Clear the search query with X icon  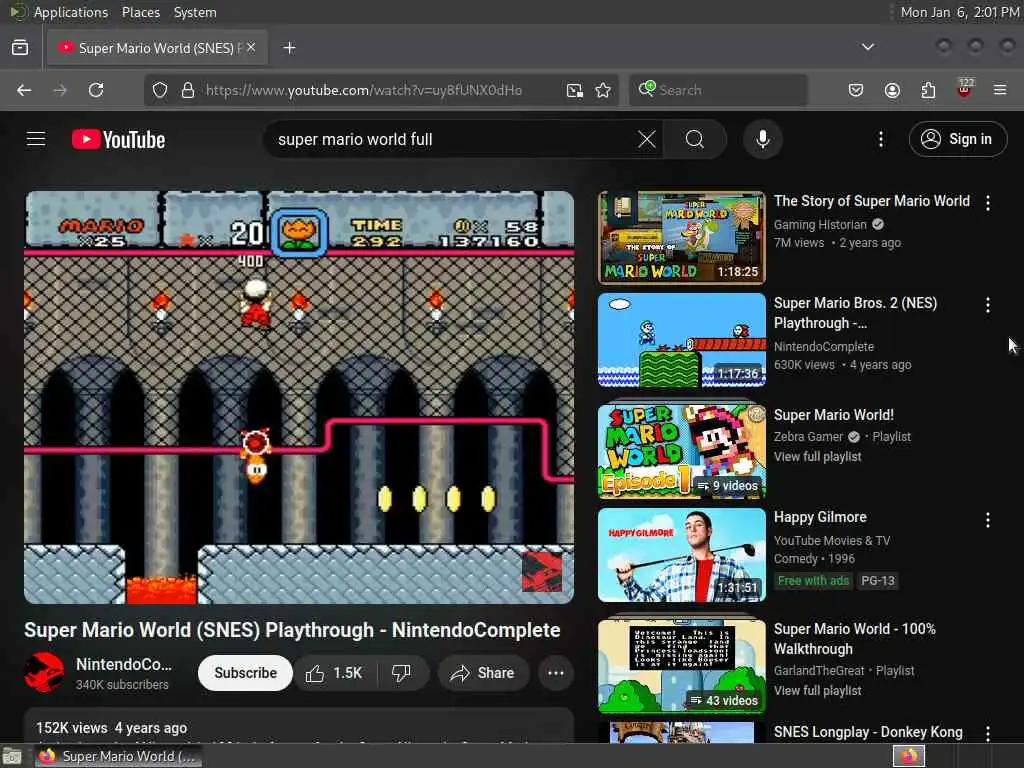[x=646, y=139]
